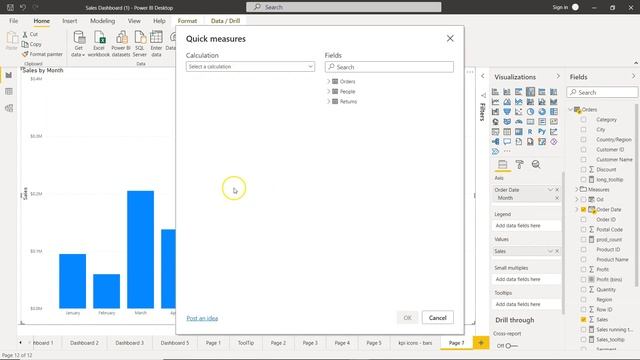Viewport: 640px width, 360px height.
Task: Get more visuals via ellipsis icon
Action: click(507, 151)
